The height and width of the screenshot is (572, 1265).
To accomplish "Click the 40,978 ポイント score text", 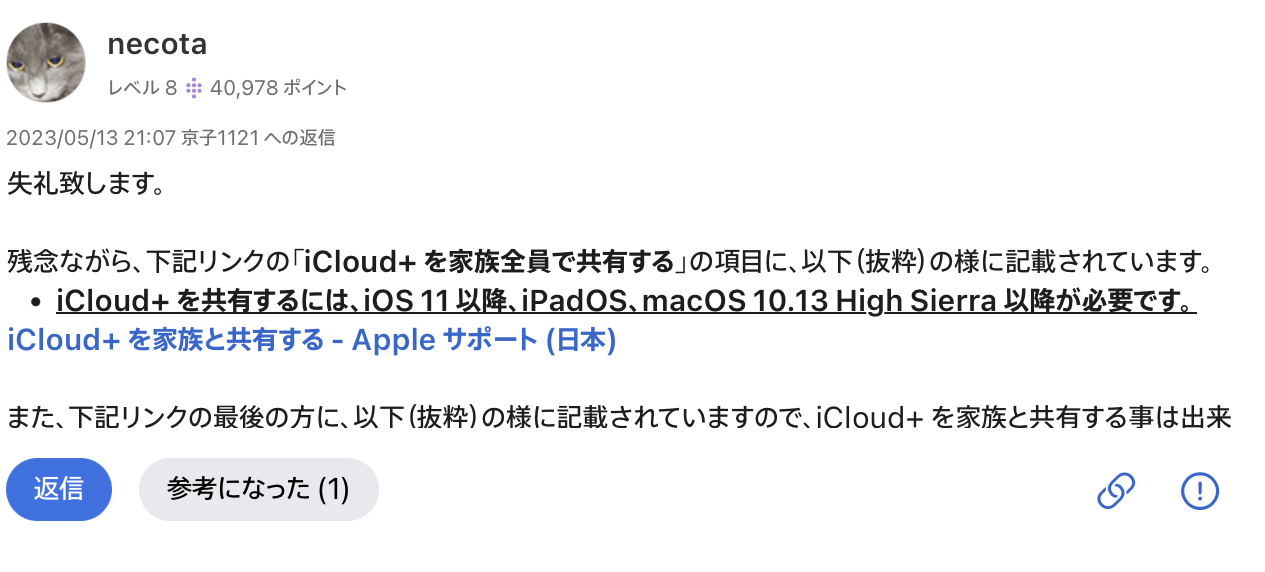I will point(278,88).
